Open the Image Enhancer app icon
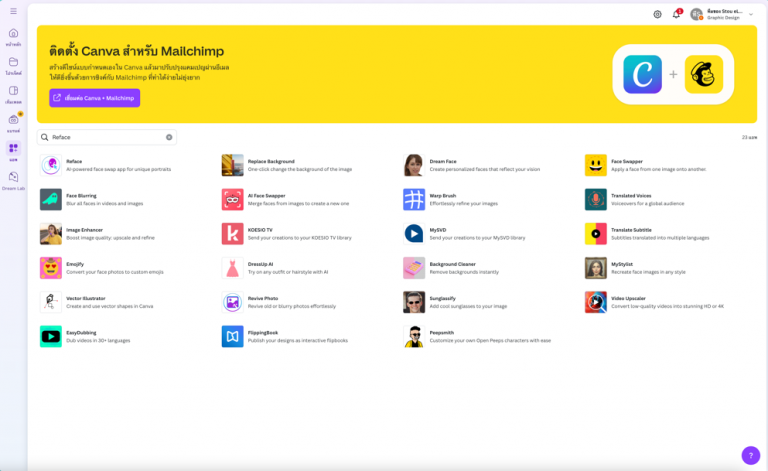Image resolution: width=768 pixels, height=471 pixels. tap(51, 234)
